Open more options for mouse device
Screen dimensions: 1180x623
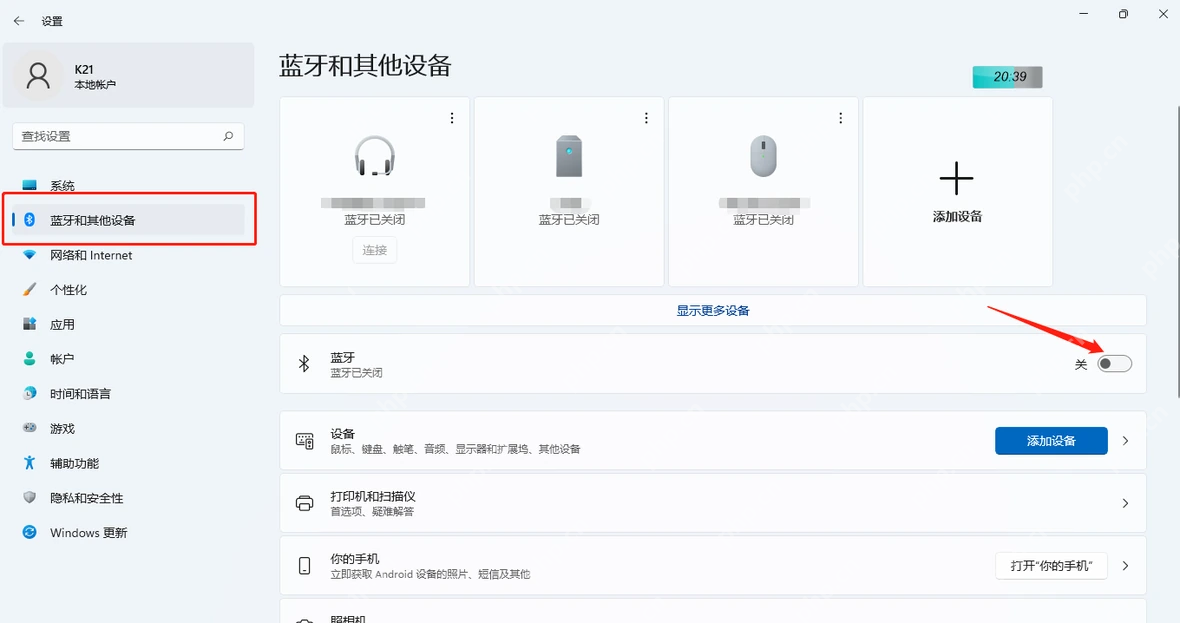click(x=840, y=118)
